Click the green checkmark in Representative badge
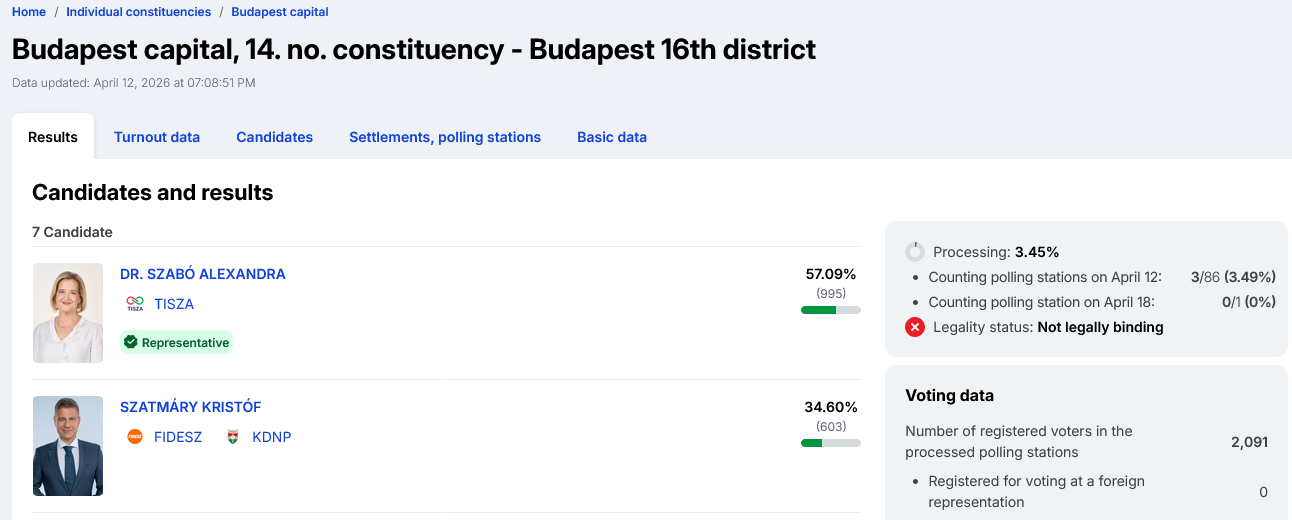The height and width of the screenshot is (520, 1292). click(131, 342)
